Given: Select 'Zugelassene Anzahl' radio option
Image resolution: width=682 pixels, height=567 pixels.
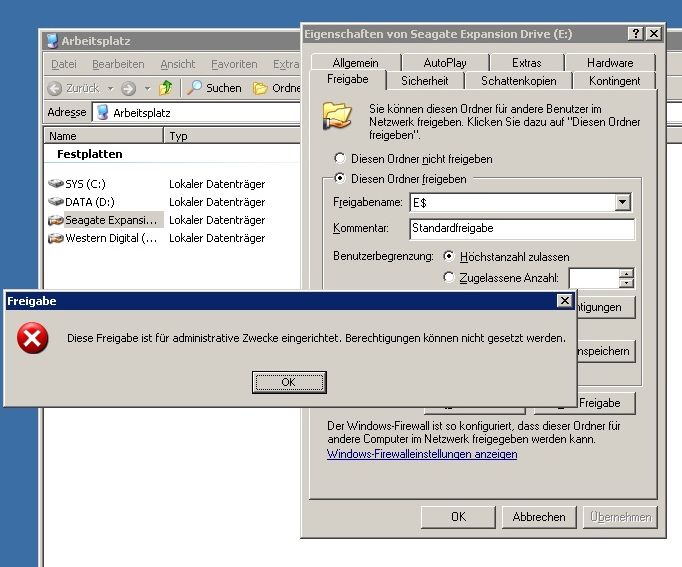Looking at the screenshot, I should pyautogui.click(x=448, y=277).
